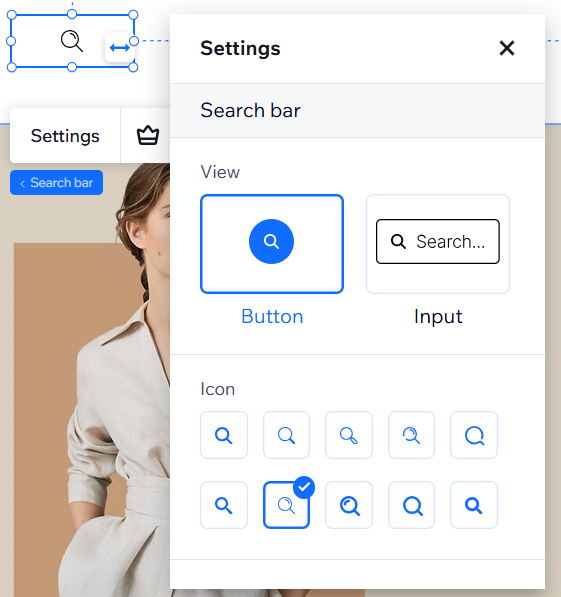The image size is (561, 597).
Task: Click the crown upgrade icon
Action: pyautogui.click(x=148, y=136)
